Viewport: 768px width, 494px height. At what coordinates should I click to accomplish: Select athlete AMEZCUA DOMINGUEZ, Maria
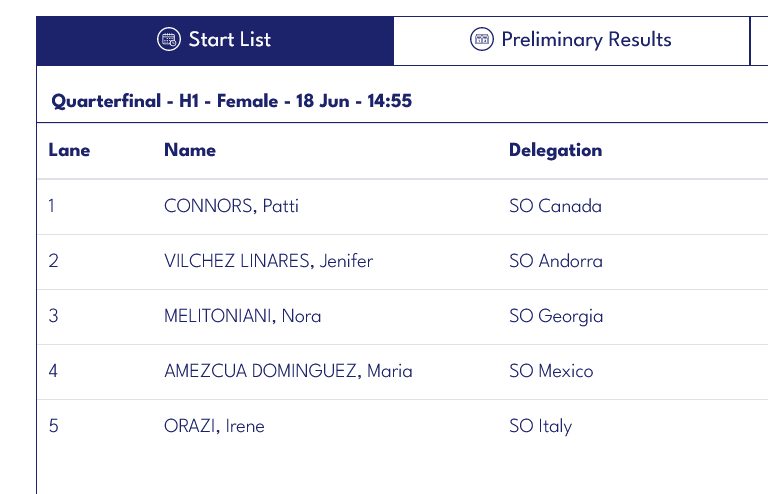(x=288, y=371)
